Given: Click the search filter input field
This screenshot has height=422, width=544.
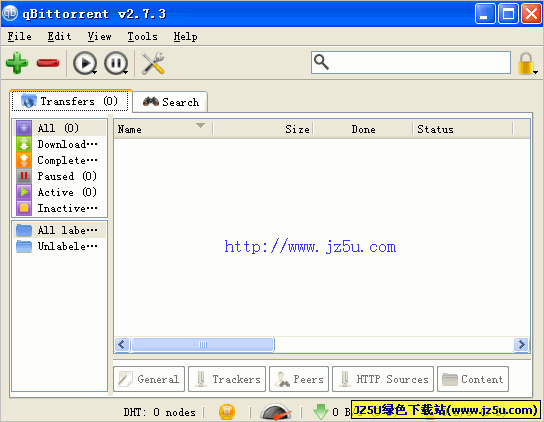Looking at the screenshot, I should click(411, 62).
